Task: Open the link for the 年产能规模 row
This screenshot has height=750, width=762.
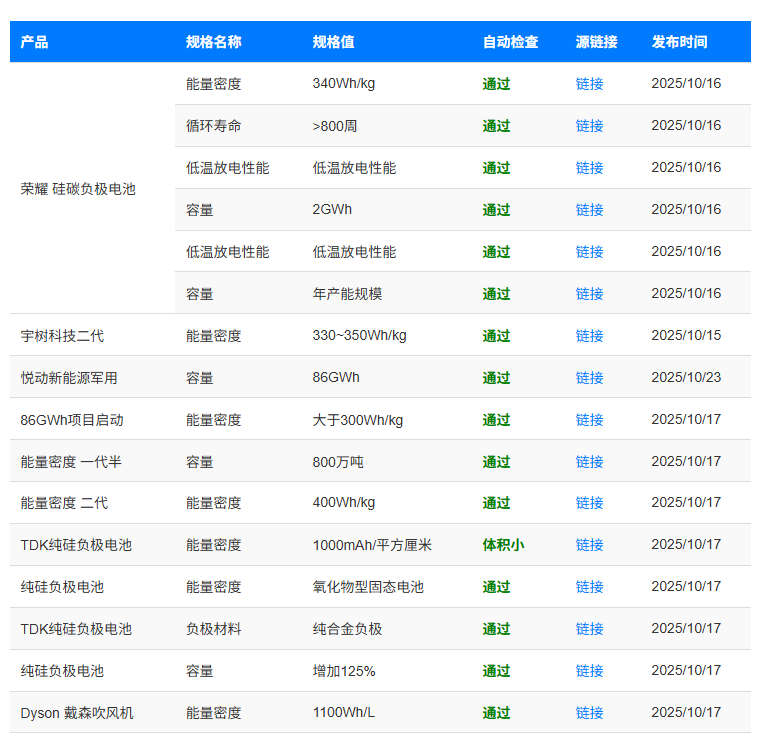Action: pos(589,294)
